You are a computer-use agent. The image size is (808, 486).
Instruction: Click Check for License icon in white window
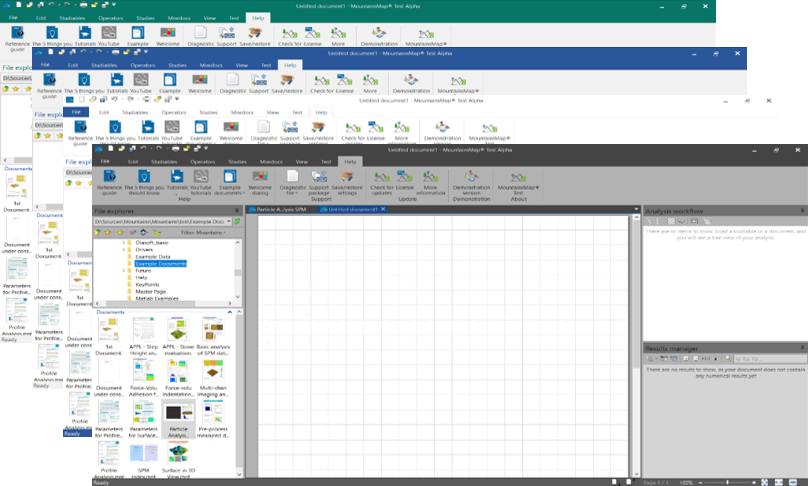[353, 128]
